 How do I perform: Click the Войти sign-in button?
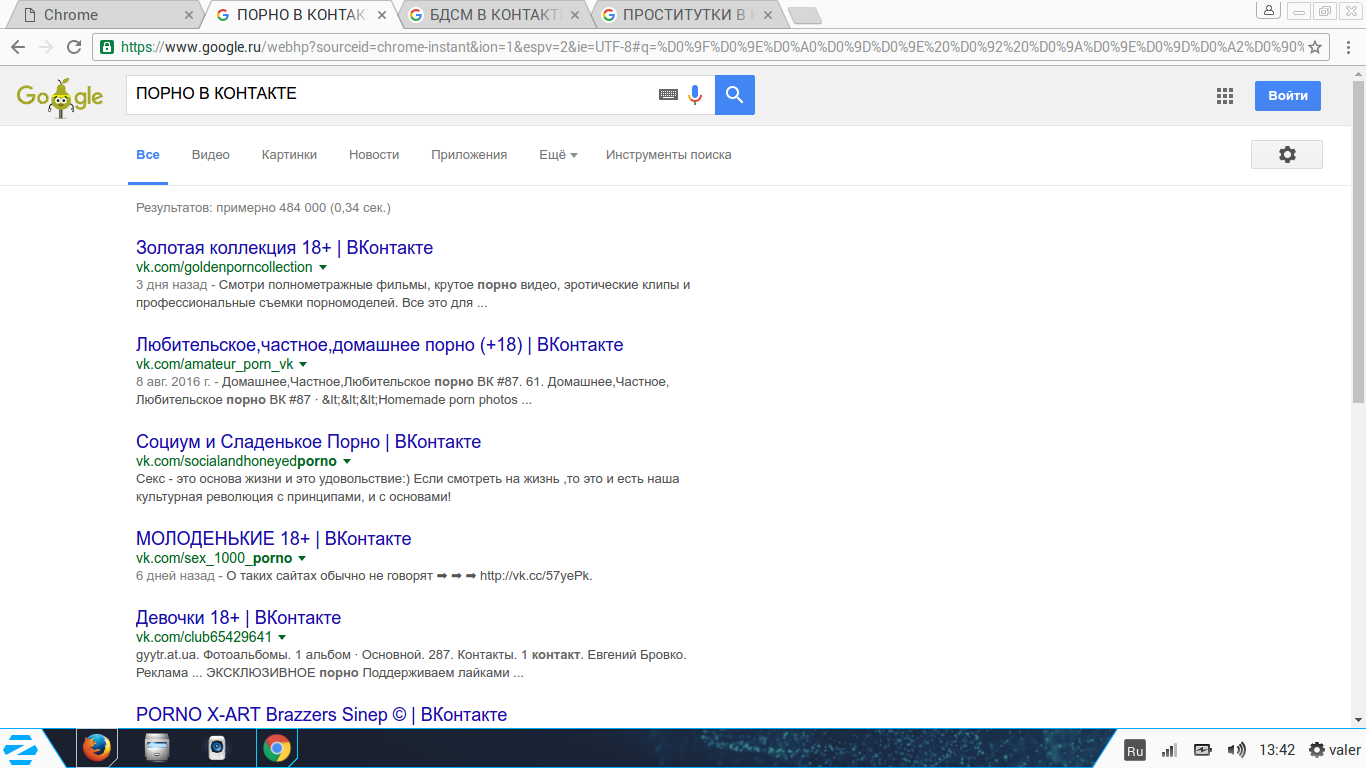point(1288,96)
